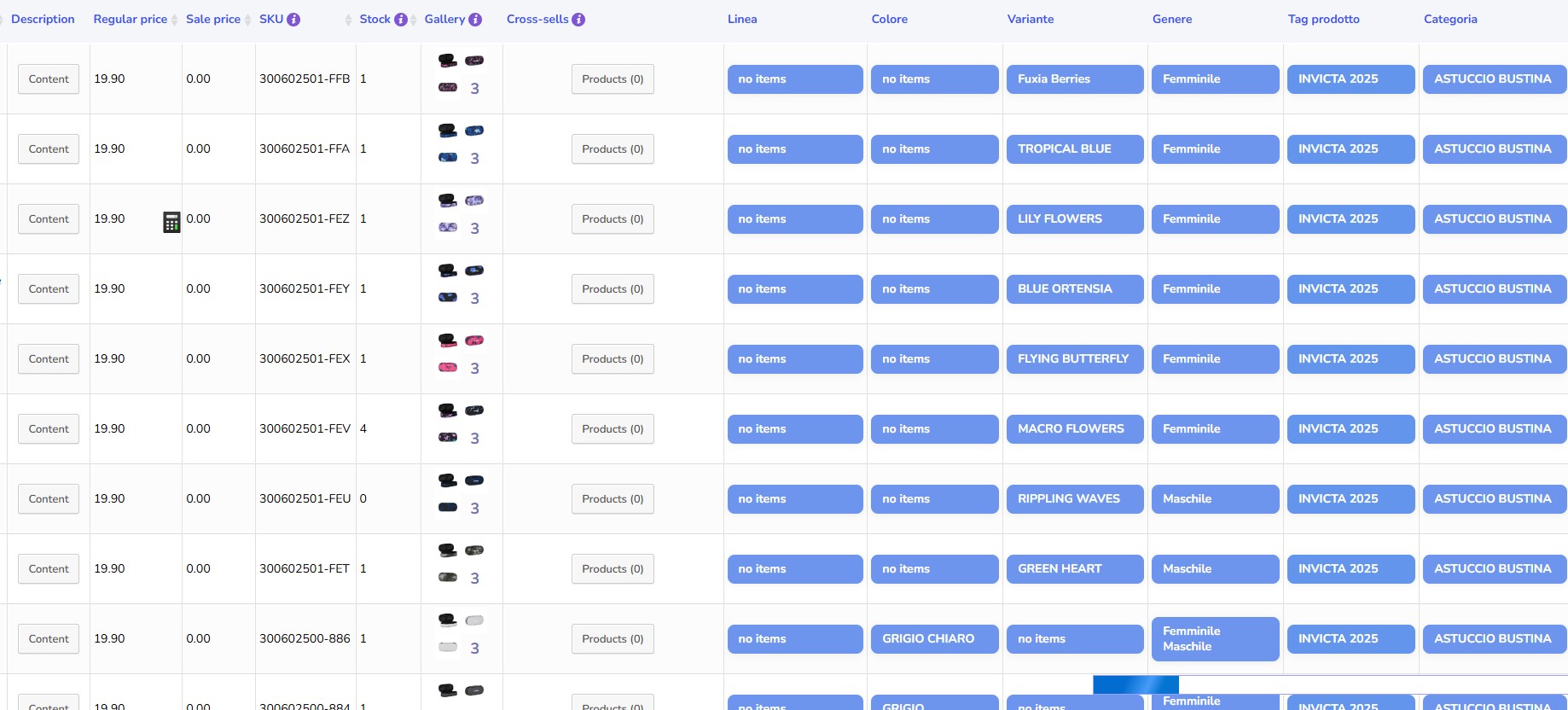Click the stock value 4 for 300602501-FEV
Viewport: 1568px width, 710px height.
coord(363,429)
